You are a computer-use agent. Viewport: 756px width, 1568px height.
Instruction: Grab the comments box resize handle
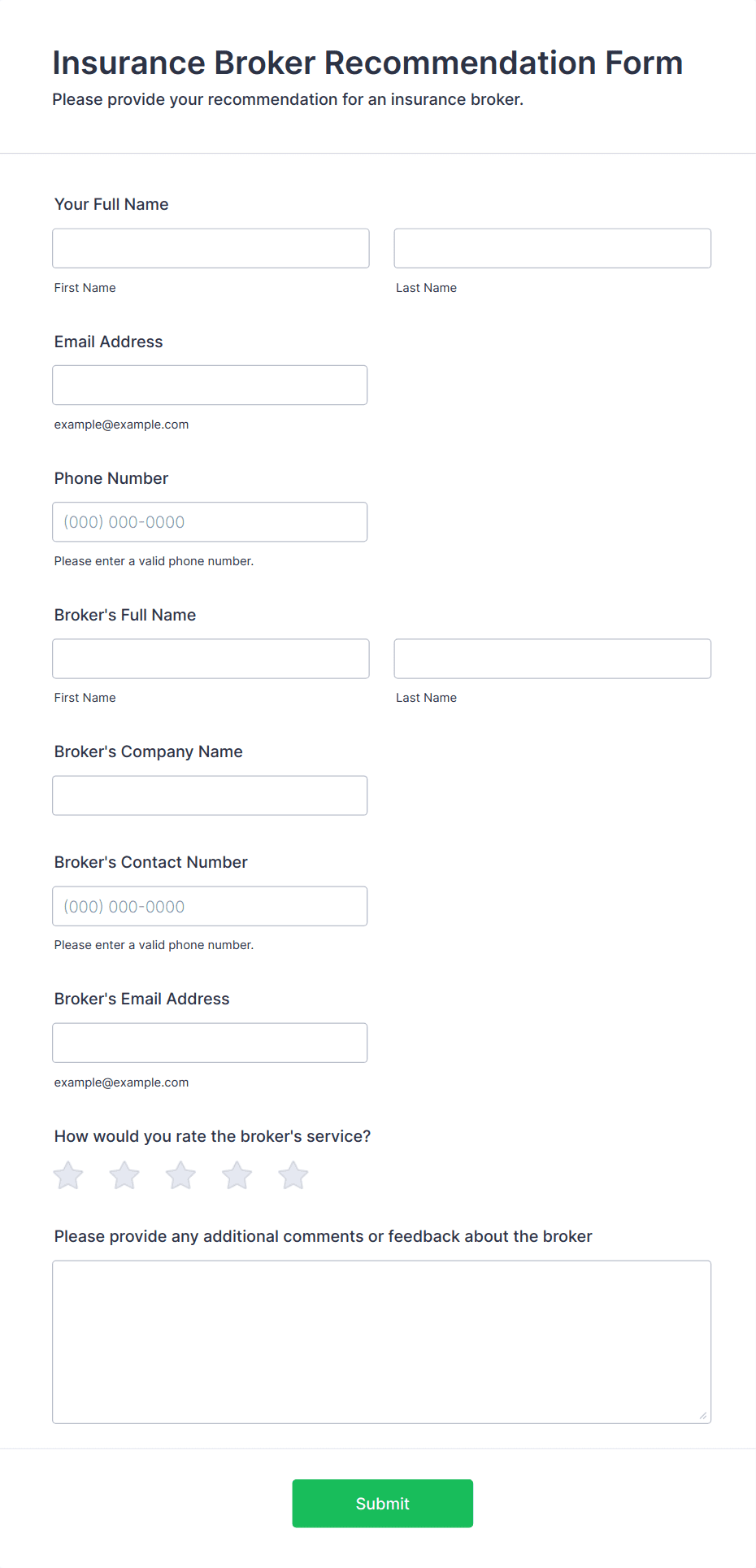[703, 1415]
